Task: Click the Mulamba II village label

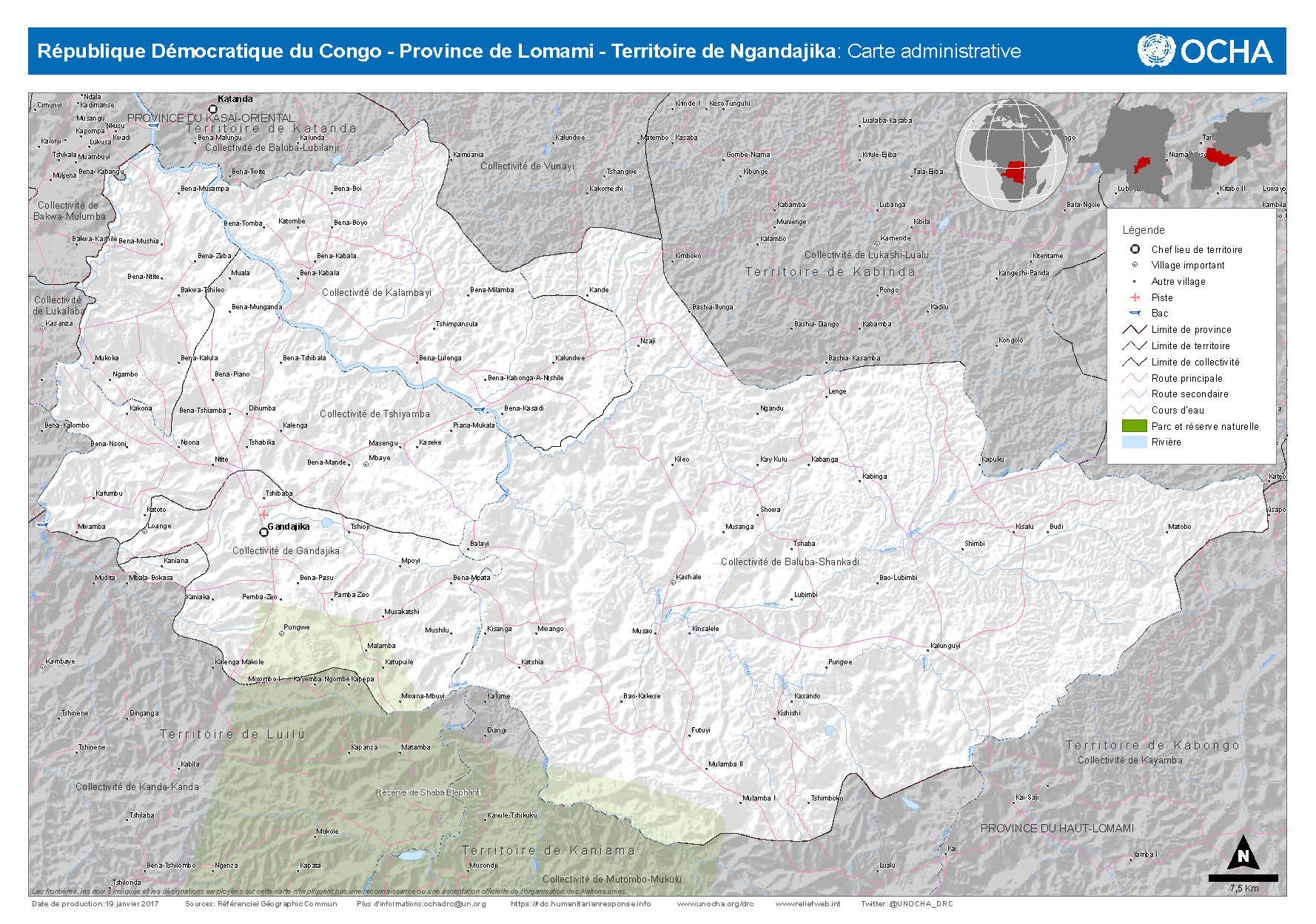Action: pyautogui.click(x=725, y=763)
